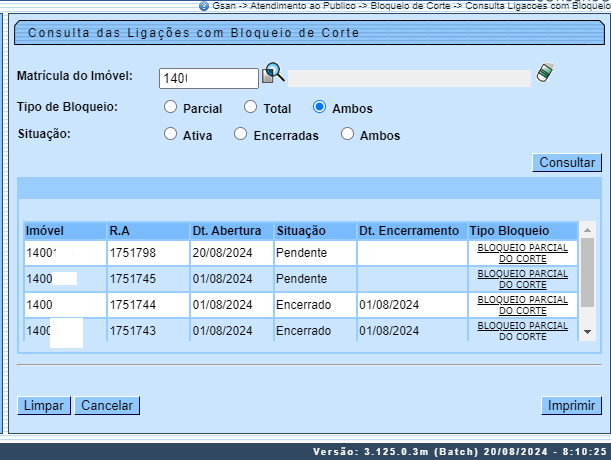Click the results table scroll up arrow

588,229
